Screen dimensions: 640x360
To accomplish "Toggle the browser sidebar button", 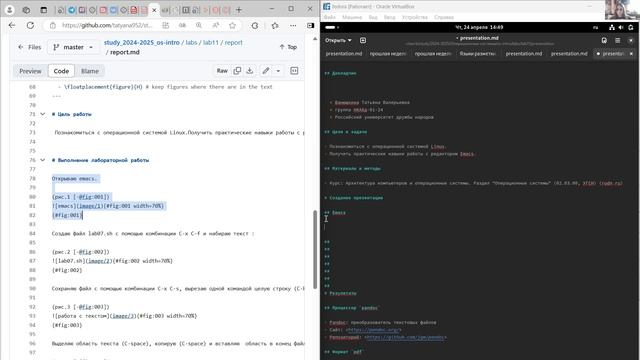I will (311, 25).
